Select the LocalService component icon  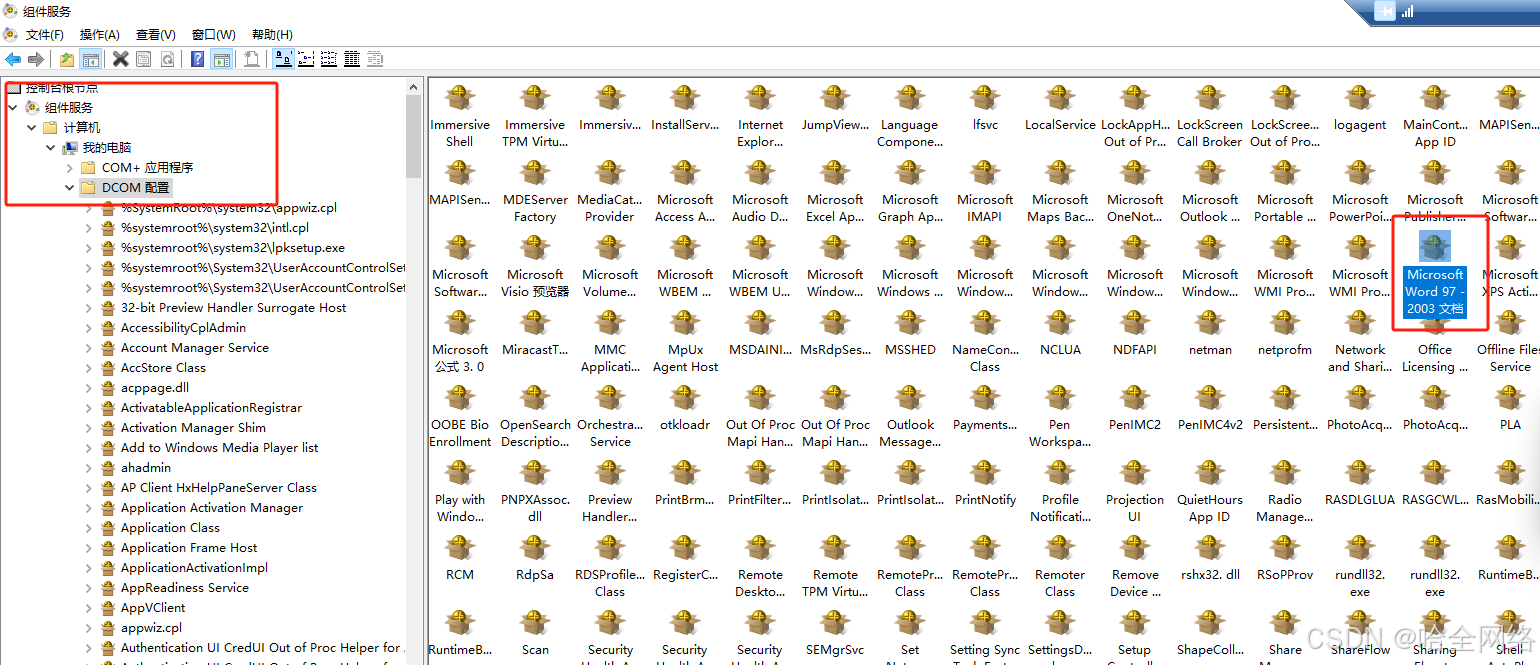1060,108
